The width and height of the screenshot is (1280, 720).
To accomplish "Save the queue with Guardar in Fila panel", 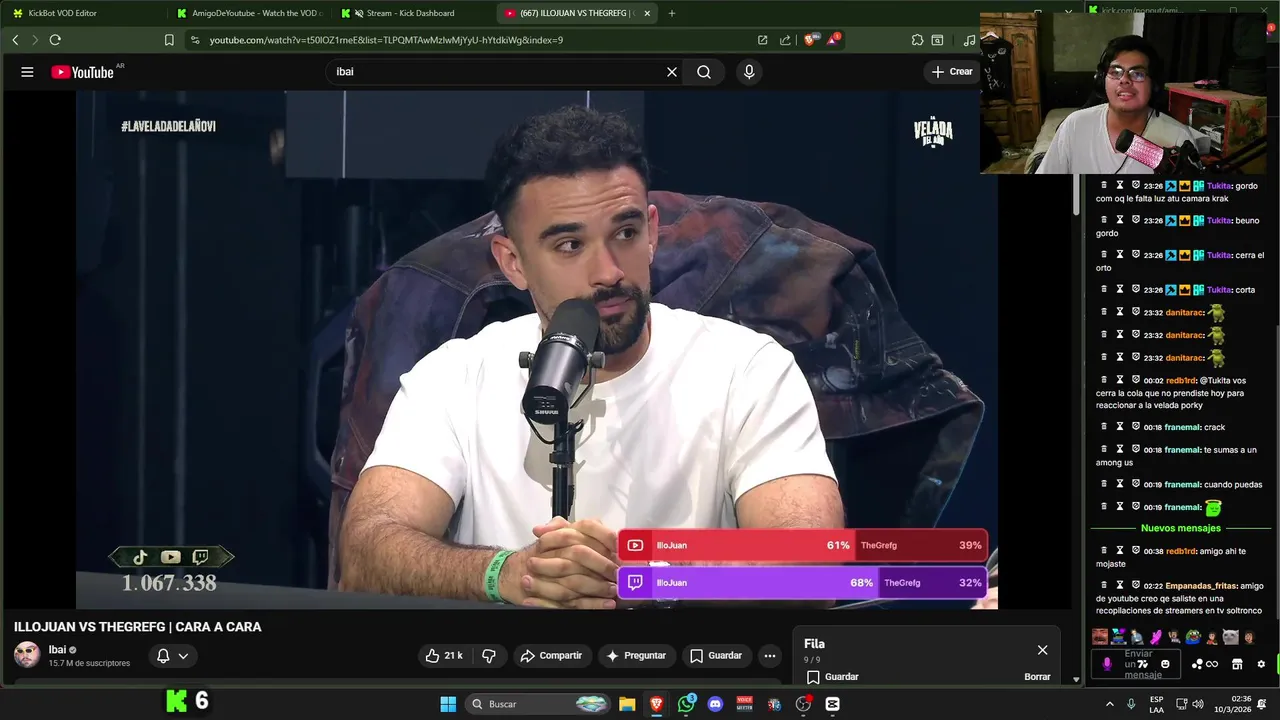I will click(x=832, y=677).
